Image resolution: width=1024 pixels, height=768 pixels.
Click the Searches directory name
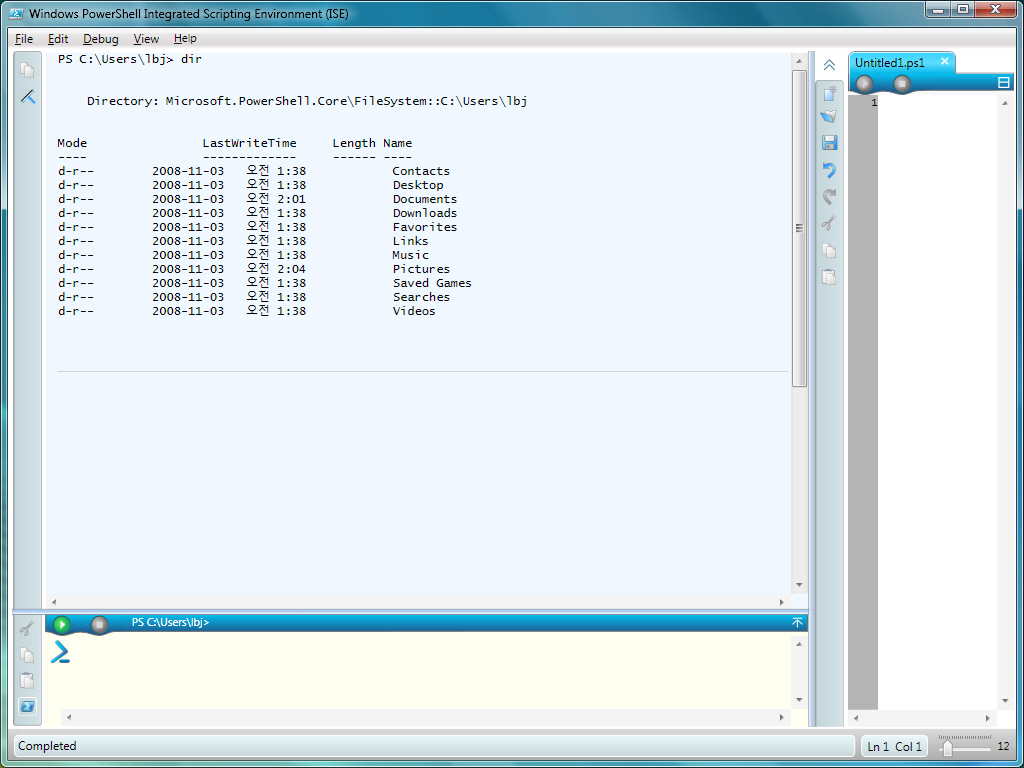[421, 297]
